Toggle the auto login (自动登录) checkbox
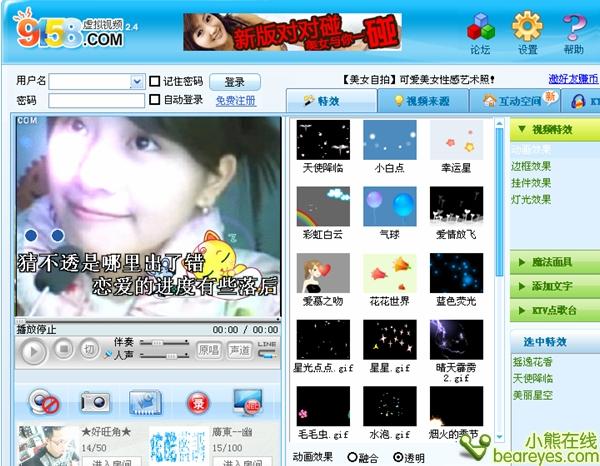This screenshot has width=600, height=466. (155, 100)
